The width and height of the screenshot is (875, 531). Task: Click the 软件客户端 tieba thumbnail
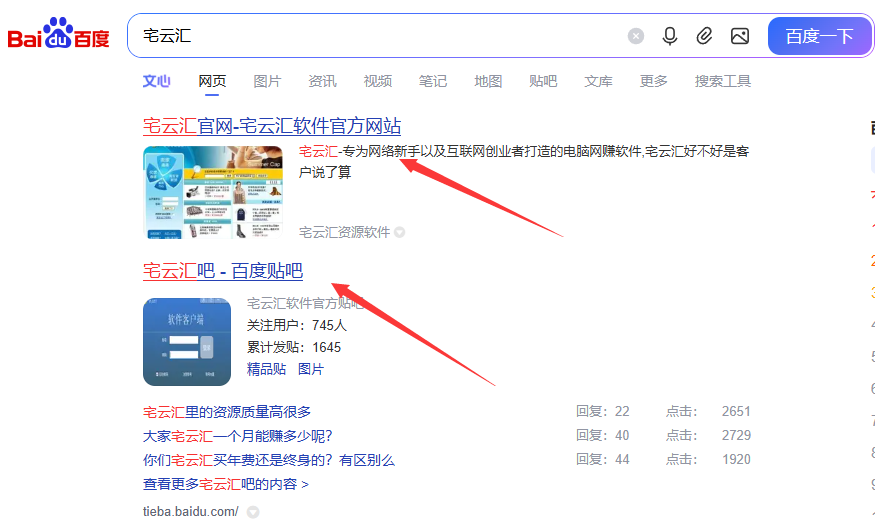click(x=187, y=342)
